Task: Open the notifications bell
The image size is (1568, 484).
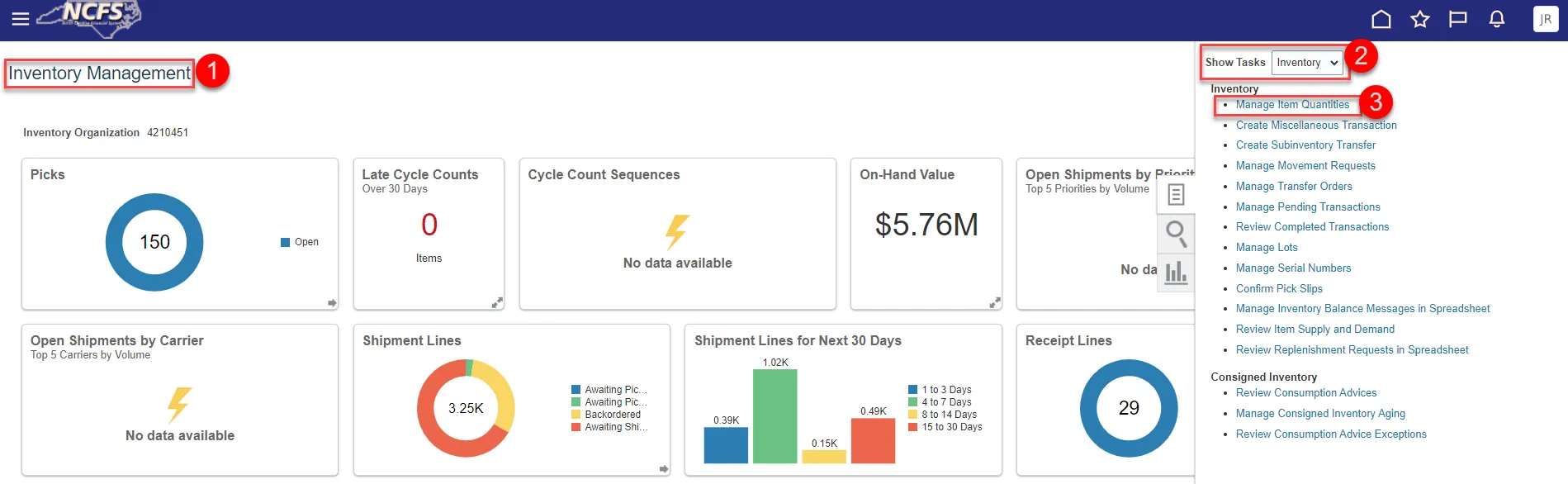Action: tap(1496, 19)
